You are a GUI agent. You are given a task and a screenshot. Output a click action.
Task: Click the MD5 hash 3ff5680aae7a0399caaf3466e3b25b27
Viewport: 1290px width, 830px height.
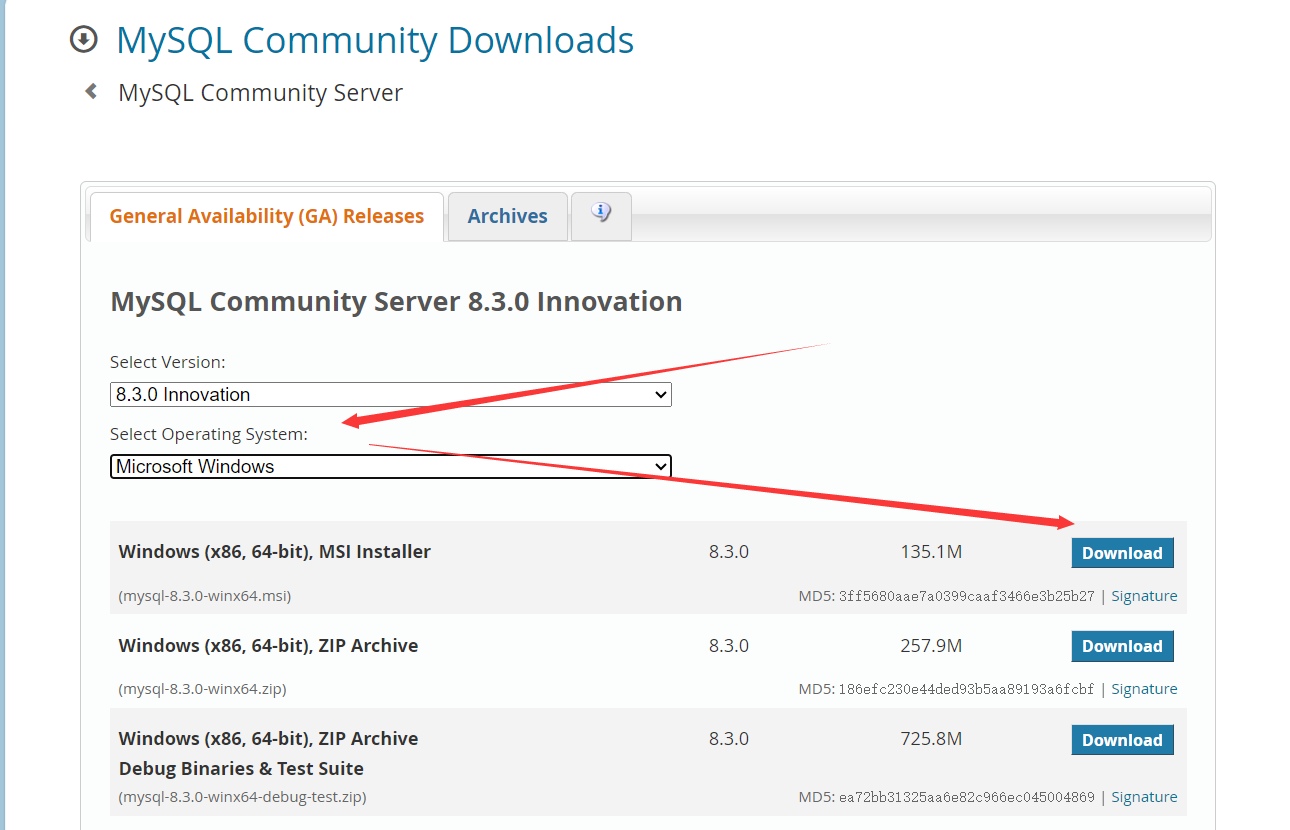tap(967, 596)
